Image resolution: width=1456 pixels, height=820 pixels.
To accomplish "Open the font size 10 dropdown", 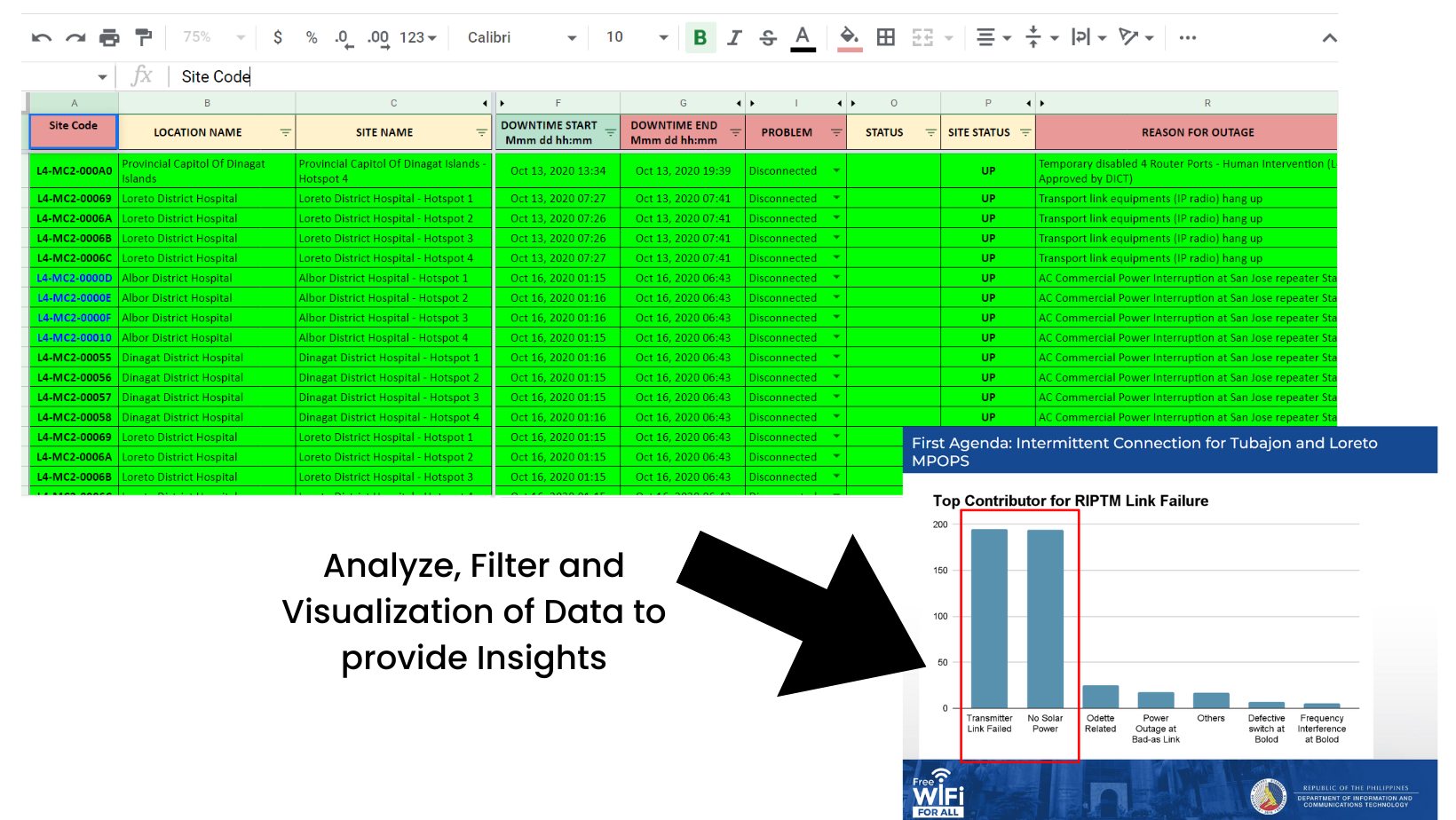I will [637, 37].
